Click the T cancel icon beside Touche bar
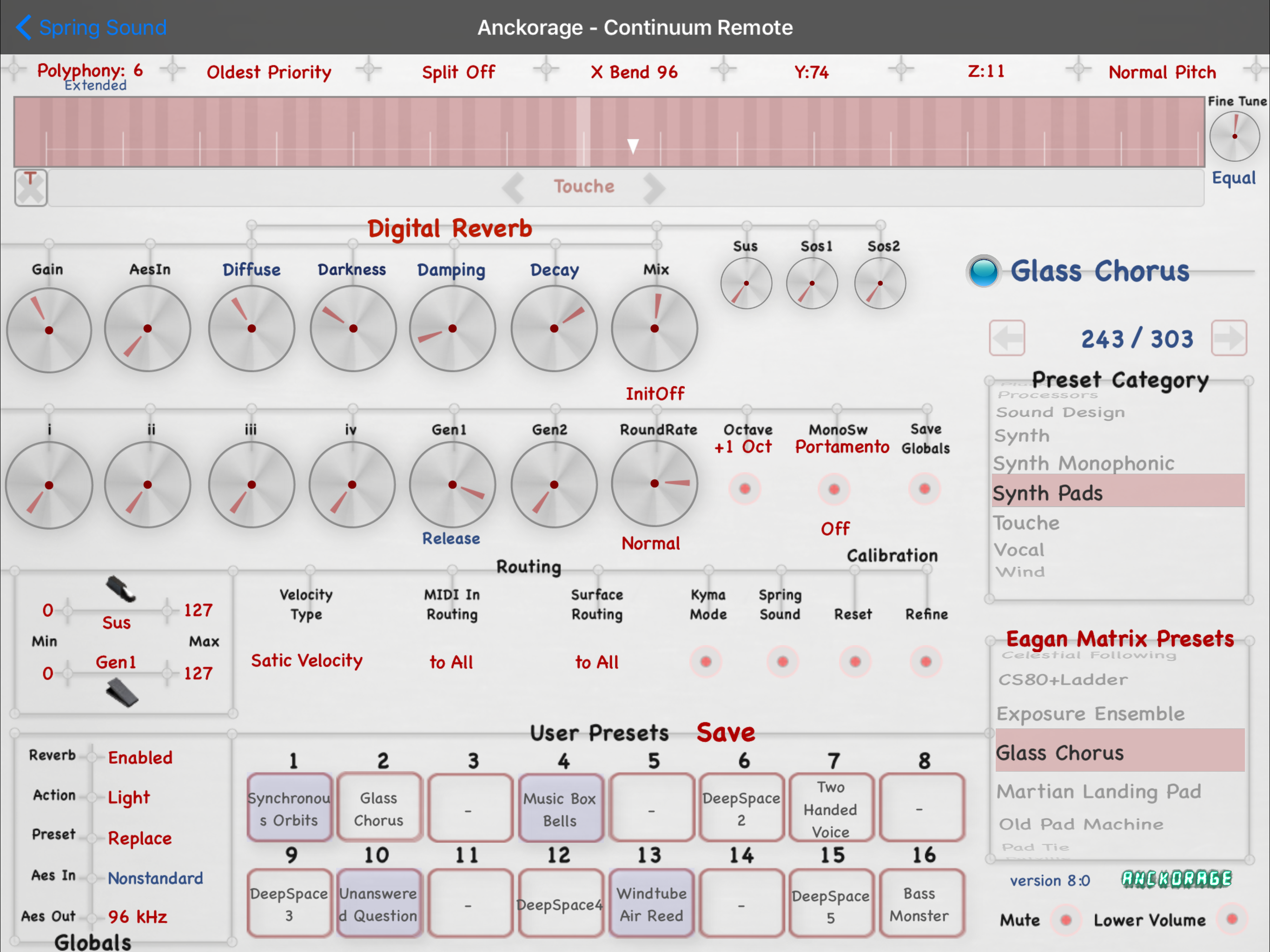The height and width of the screenshot is (952, 1270). [30, 187]
